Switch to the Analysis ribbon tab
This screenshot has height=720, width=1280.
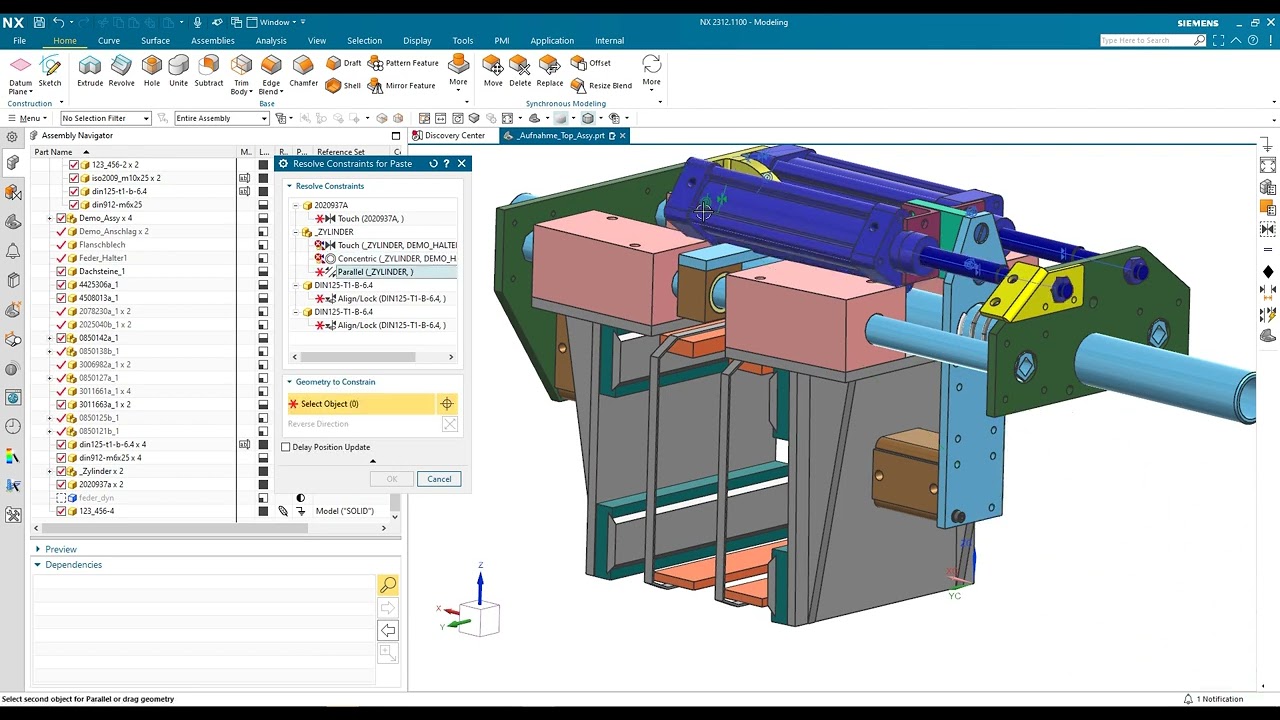coord(271,41)
